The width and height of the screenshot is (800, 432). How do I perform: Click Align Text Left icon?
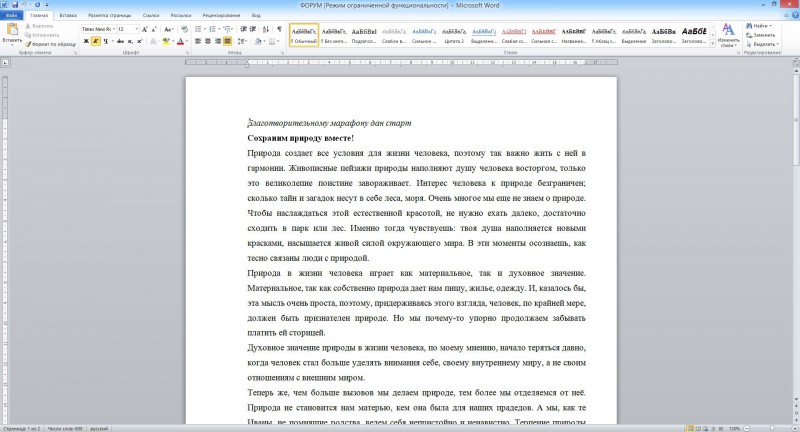tap(198, 41)
